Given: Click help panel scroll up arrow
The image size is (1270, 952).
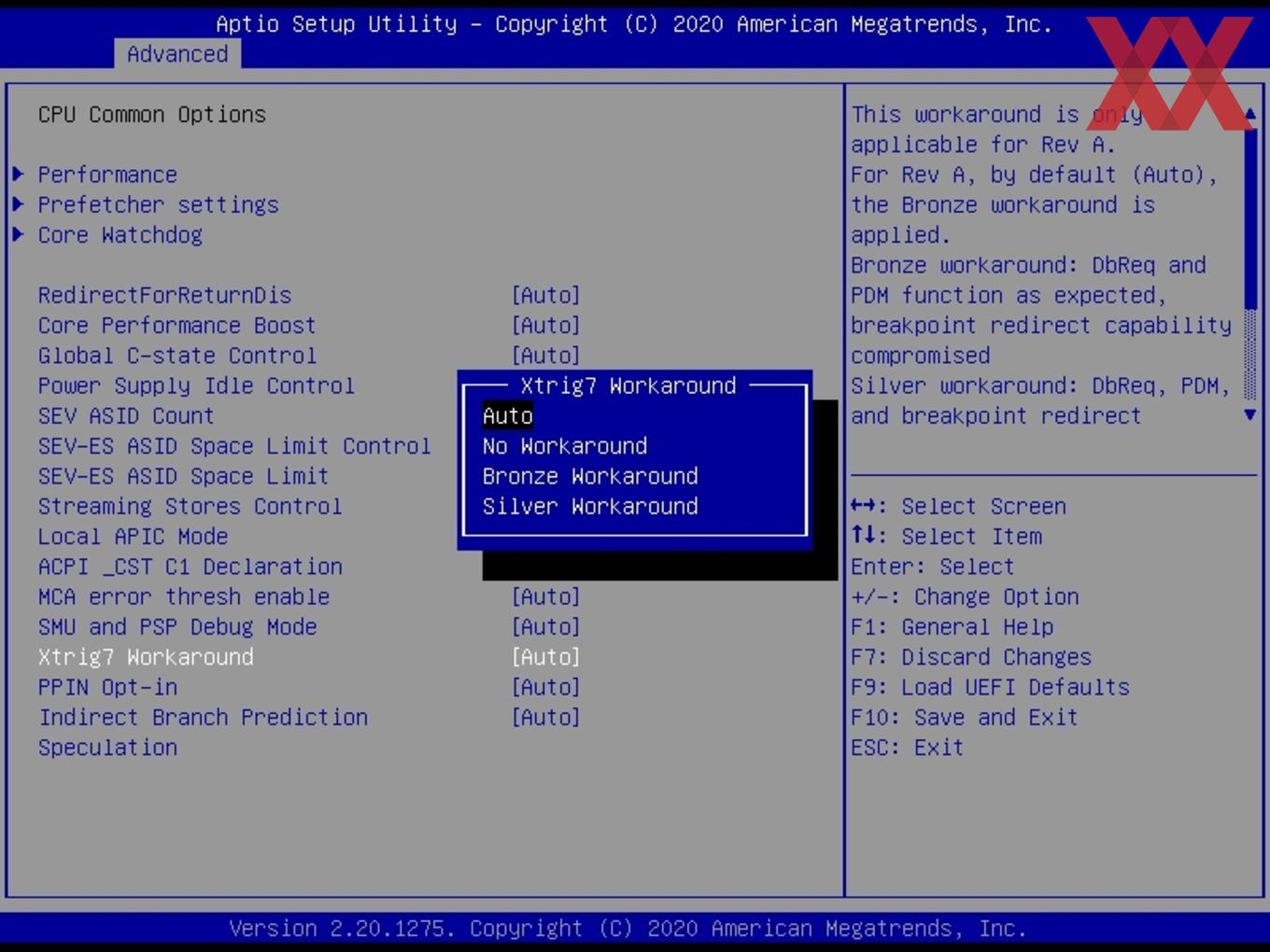Looking at the screenshot, I should click(1250, 114).
